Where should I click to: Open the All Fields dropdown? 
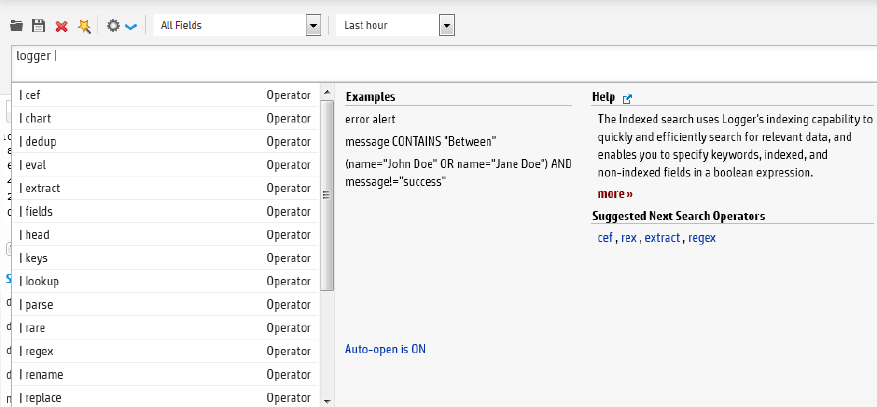[x=313, y=25]
